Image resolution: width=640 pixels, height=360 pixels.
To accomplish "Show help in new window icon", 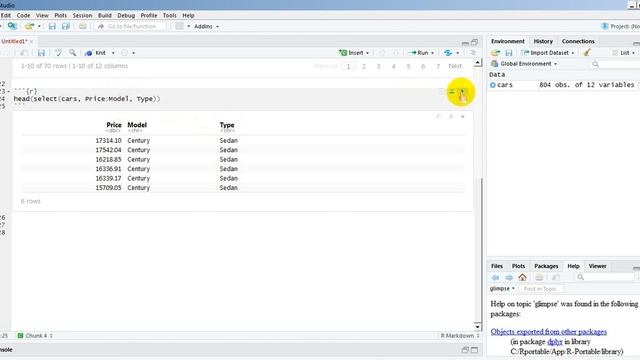I will coord(556,278).
